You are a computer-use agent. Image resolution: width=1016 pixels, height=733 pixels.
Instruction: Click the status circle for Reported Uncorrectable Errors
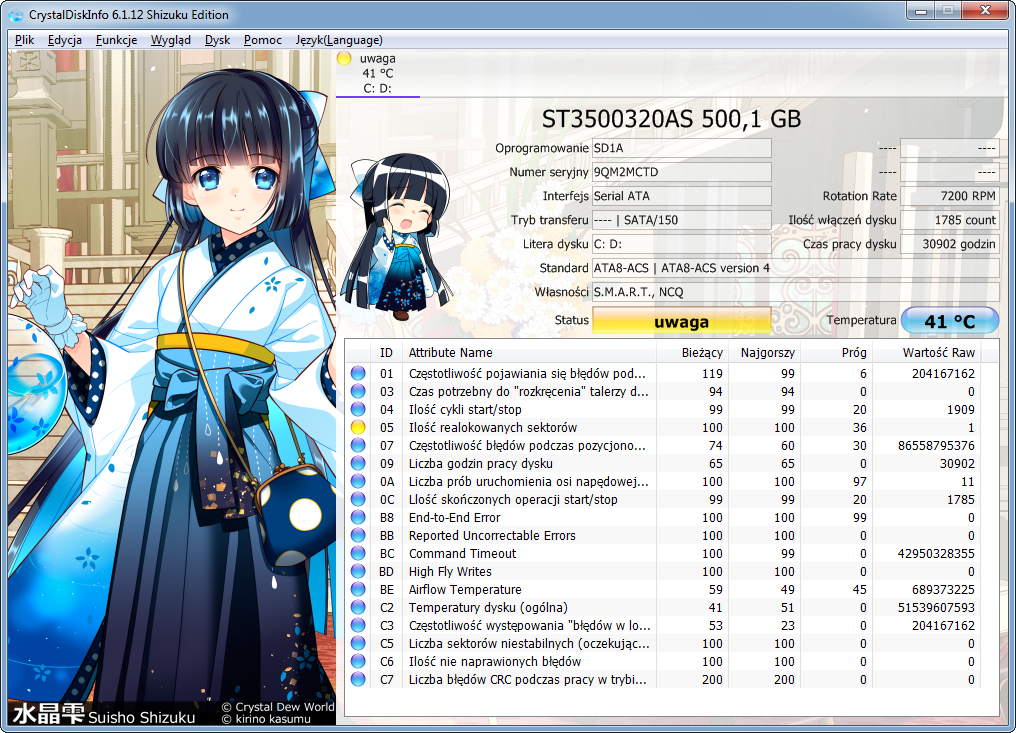[358, 535]
